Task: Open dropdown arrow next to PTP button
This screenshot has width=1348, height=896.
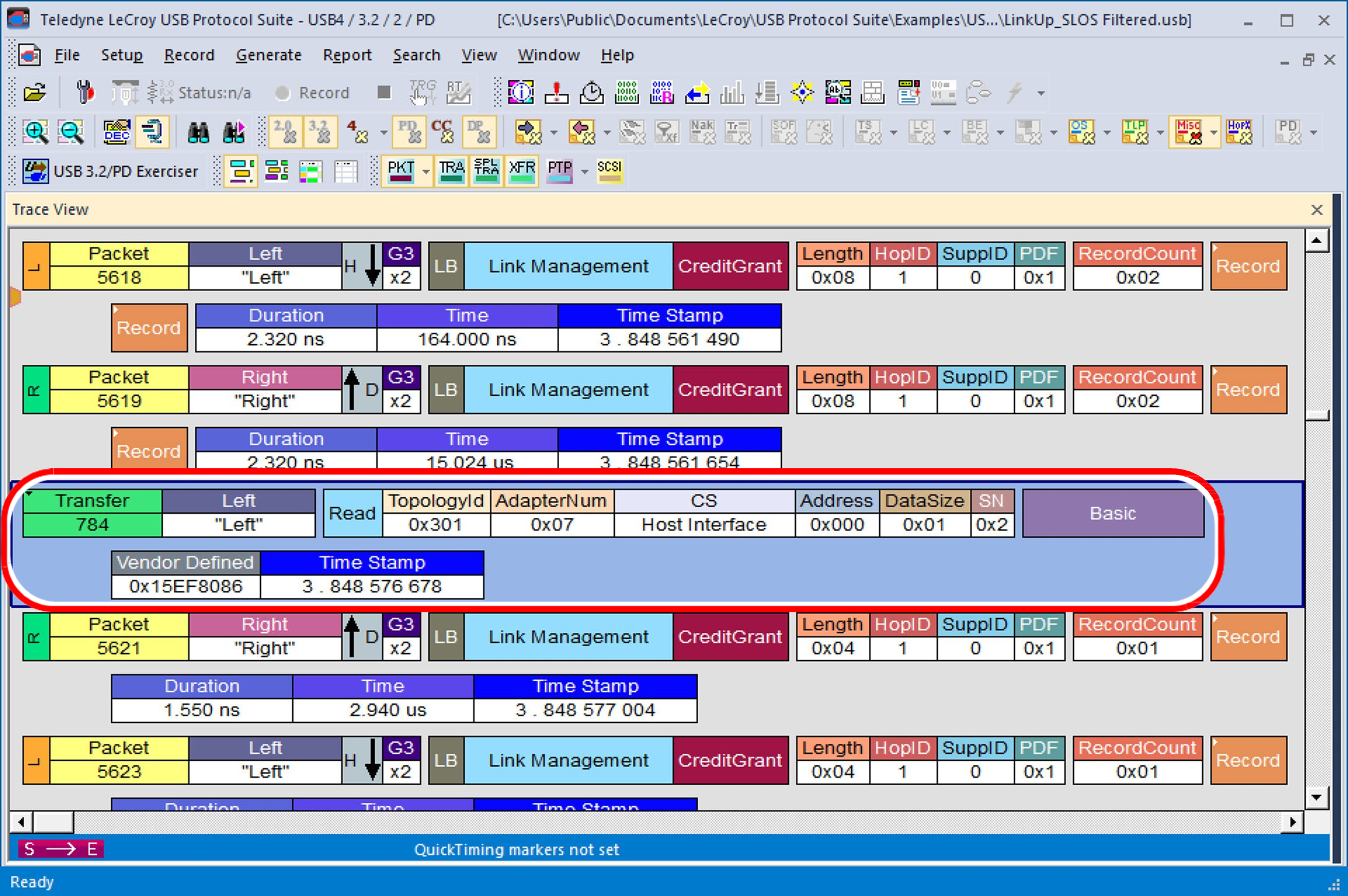Action: [584, 172]
